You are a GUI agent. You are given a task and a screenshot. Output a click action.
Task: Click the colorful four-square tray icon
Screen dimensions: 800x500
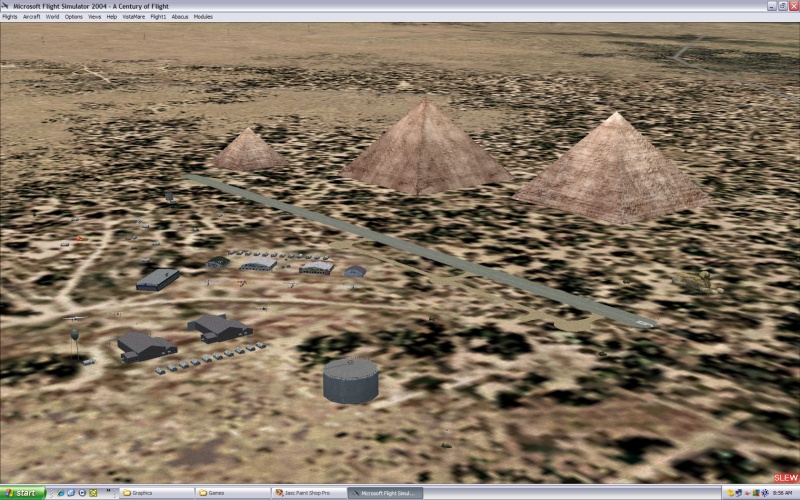[756, 493]
